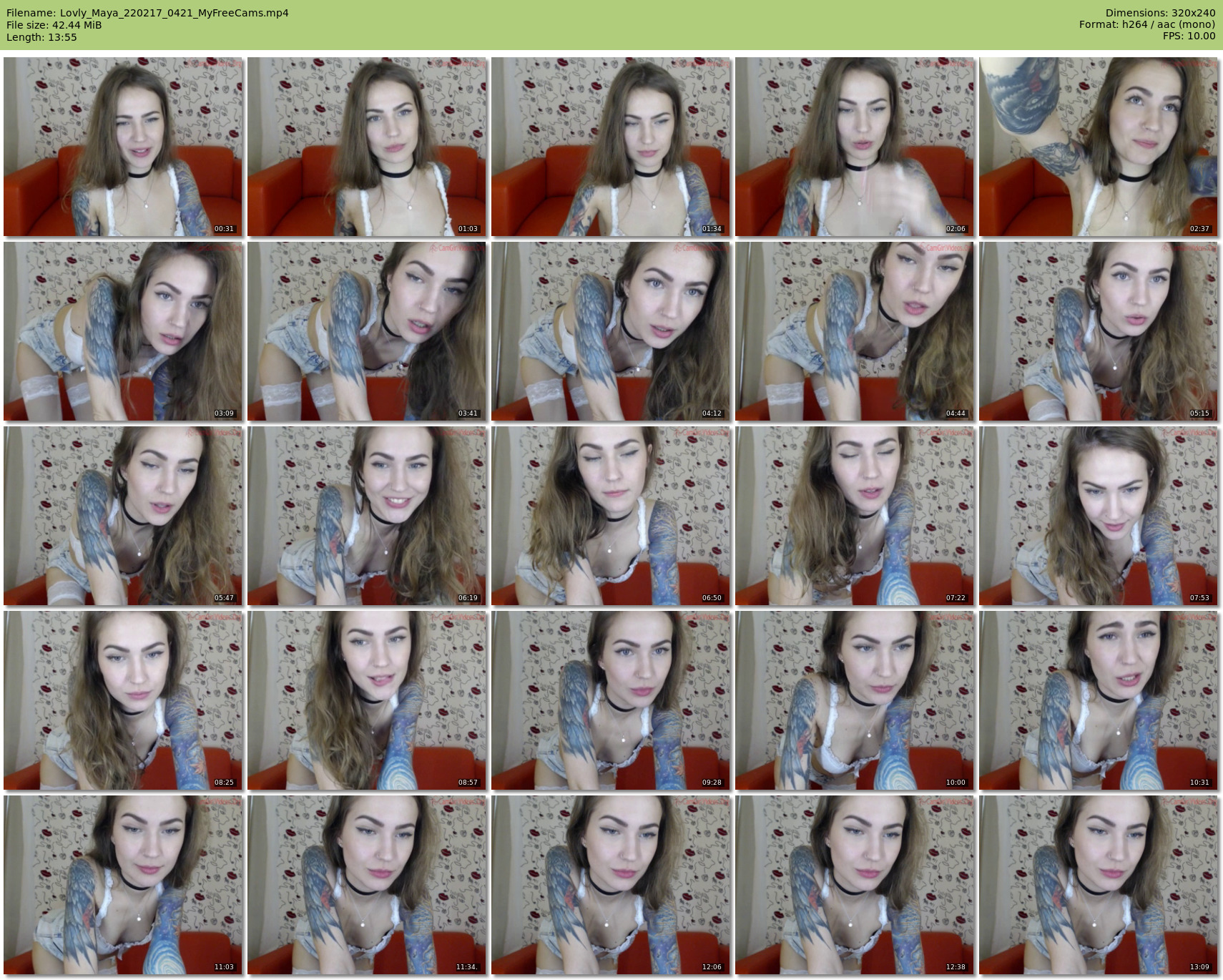Click the filename text Lovly_Maya_220217_0421_MyFreeCams.mp4
This screenshot has height=980, width=1223.
coord(175,13)
